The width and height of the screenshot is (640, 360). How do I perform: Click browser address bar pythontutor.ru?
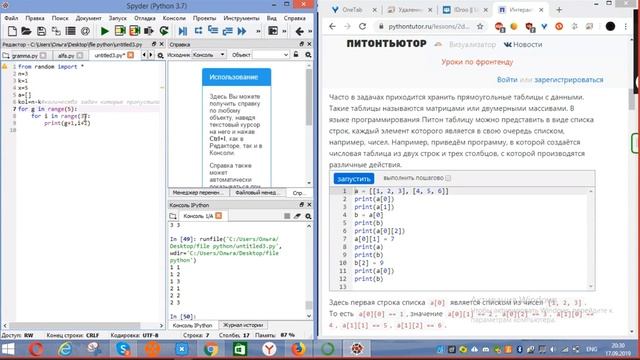(x=429, y=26)
